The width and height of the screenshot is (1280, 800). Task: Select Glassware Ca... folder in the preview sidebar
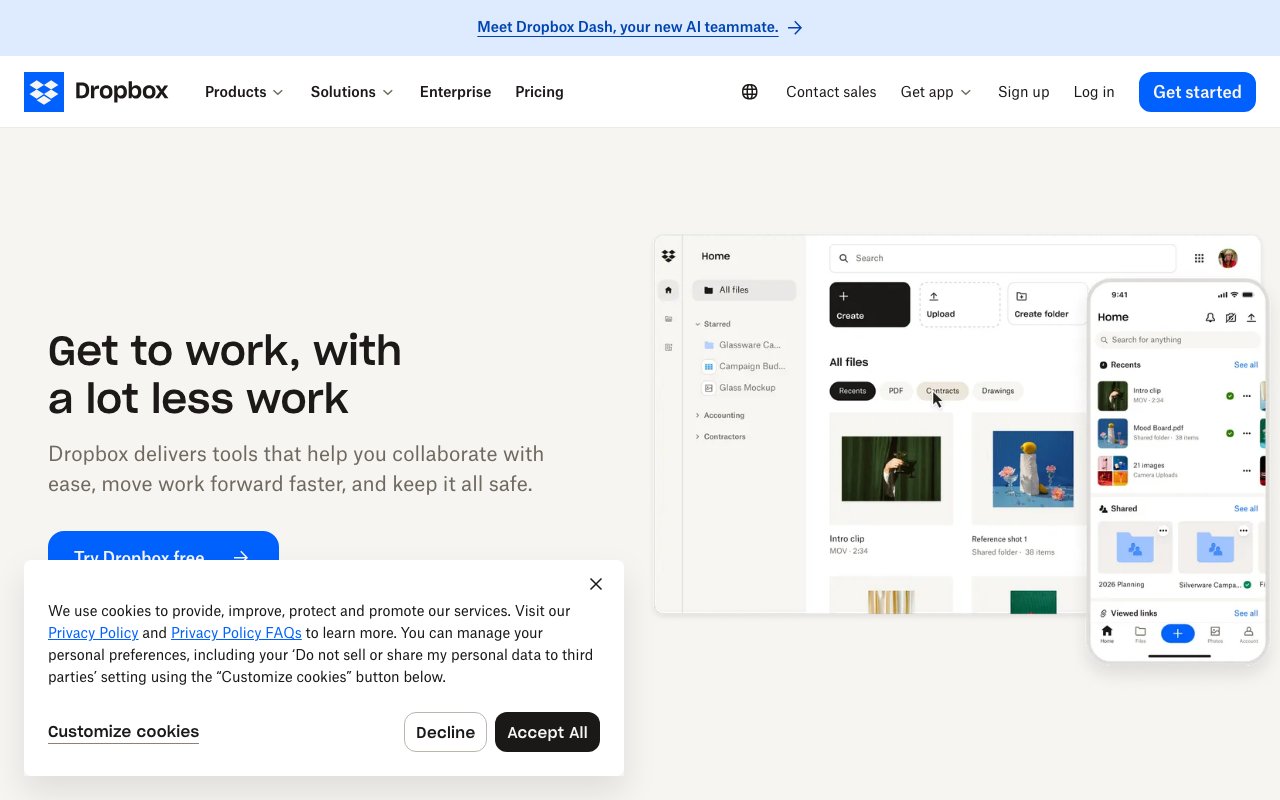741,345
